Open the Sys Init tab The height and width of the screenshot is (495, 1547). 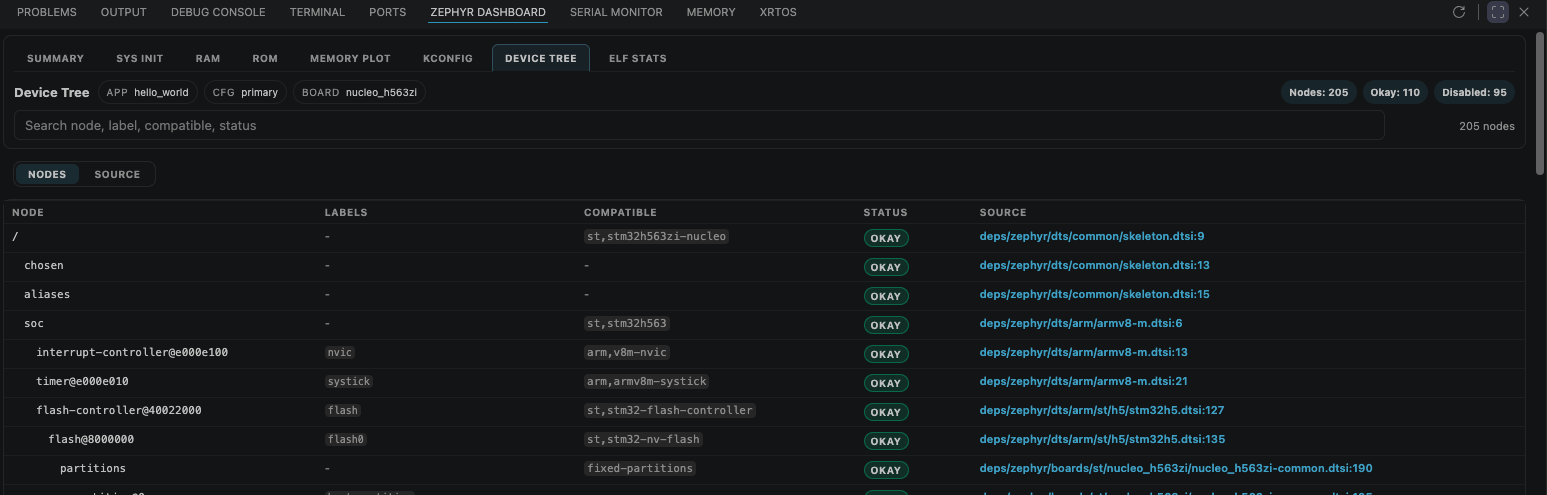tap(139, 58)
